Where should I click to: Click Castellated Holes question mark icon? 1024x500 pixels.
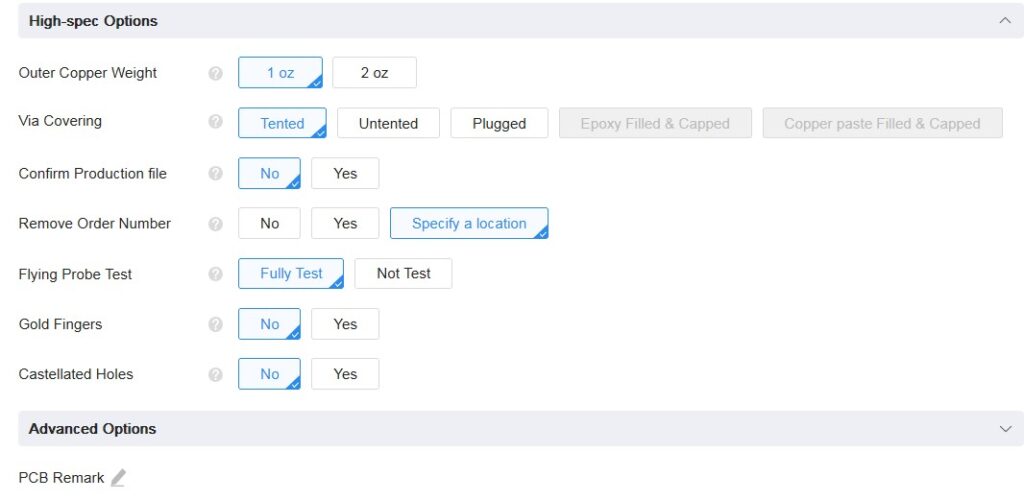point(215,374)
